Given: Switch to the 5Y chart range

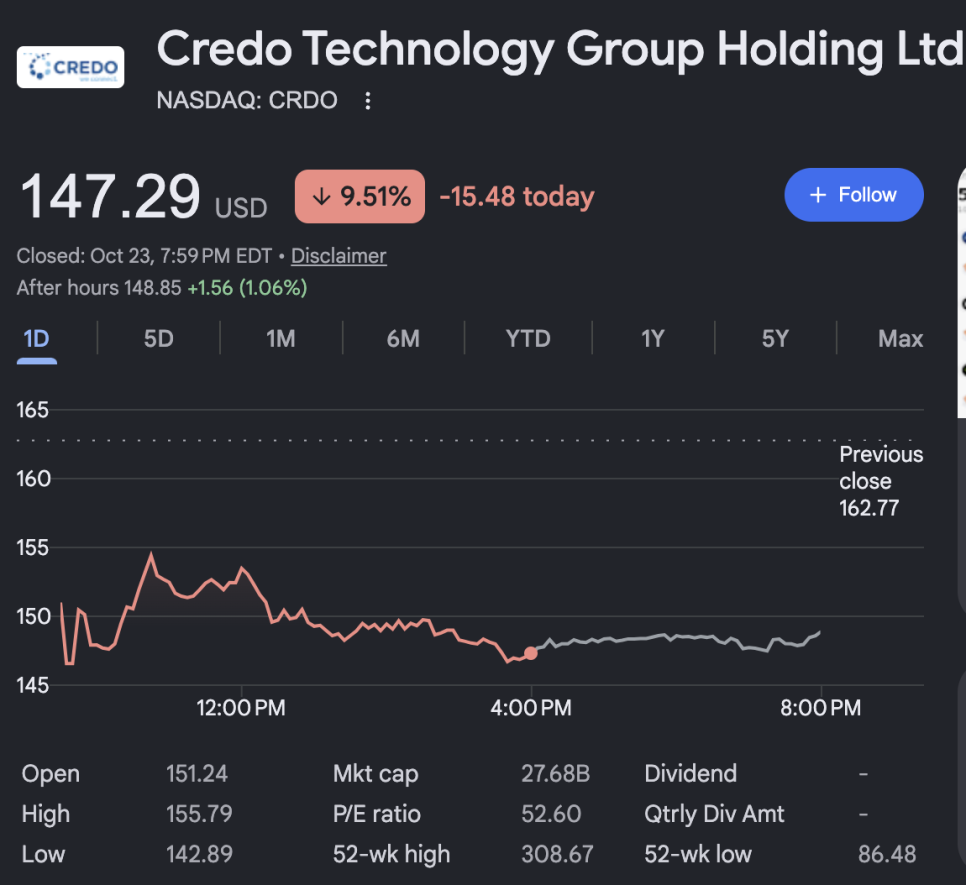Looking at the screenshot, I should pos(775,339).
